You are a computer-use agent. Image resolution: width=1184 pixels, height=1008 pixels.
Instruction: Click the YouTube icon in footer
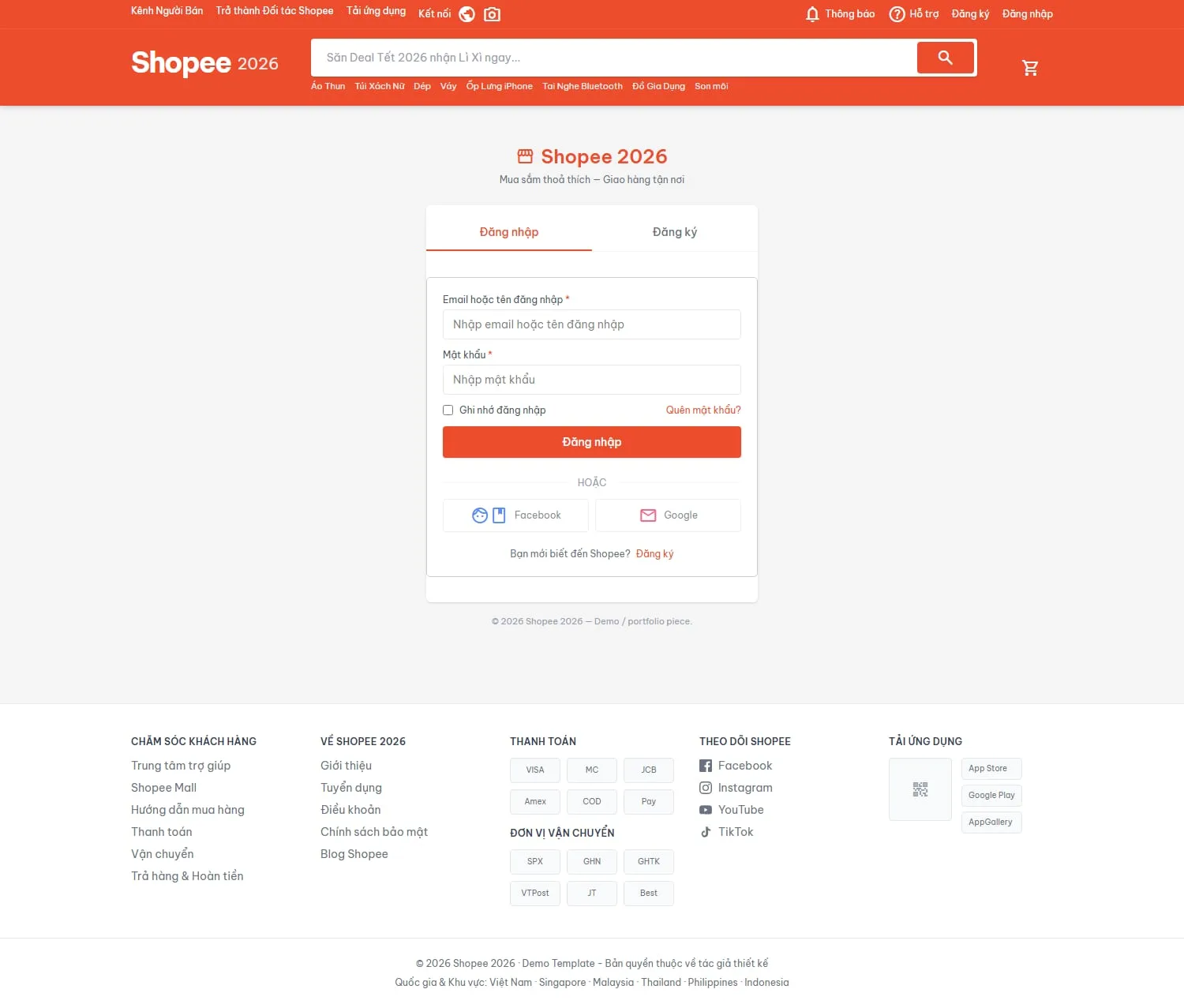(706, 810)
